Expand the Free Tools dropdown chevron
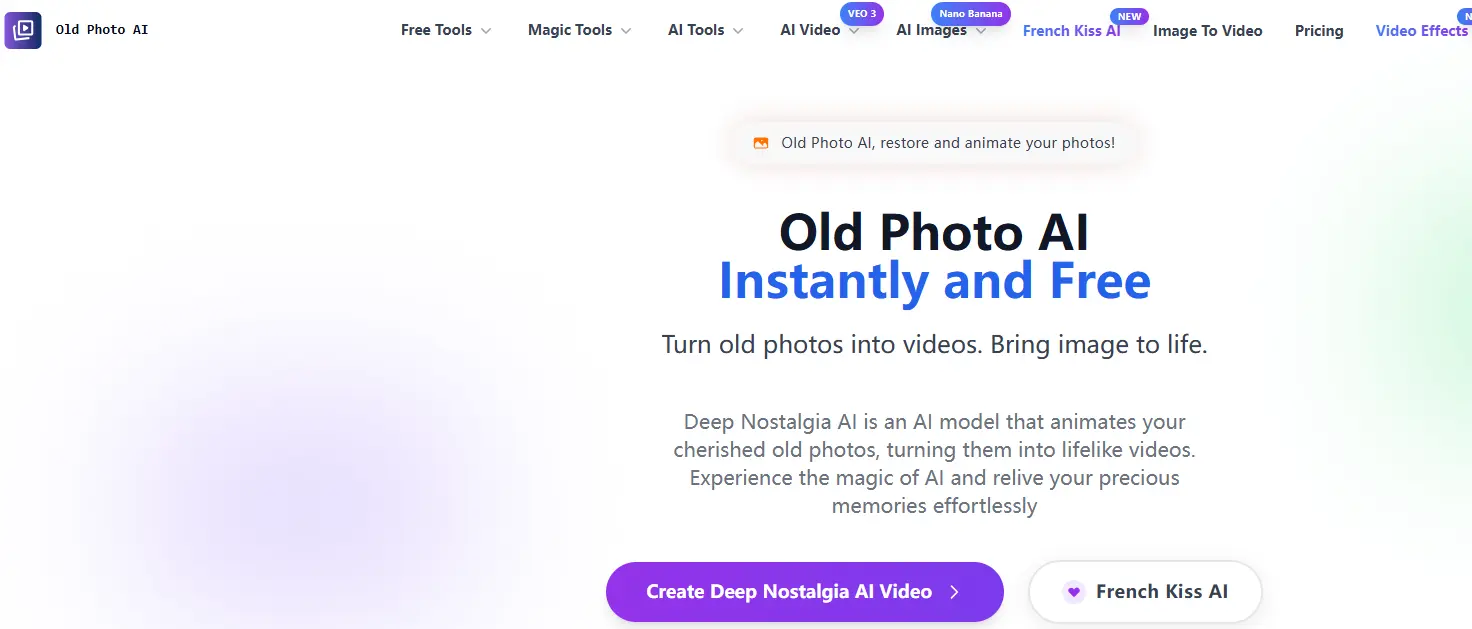Screen dimensions: 1472x629 486,31
